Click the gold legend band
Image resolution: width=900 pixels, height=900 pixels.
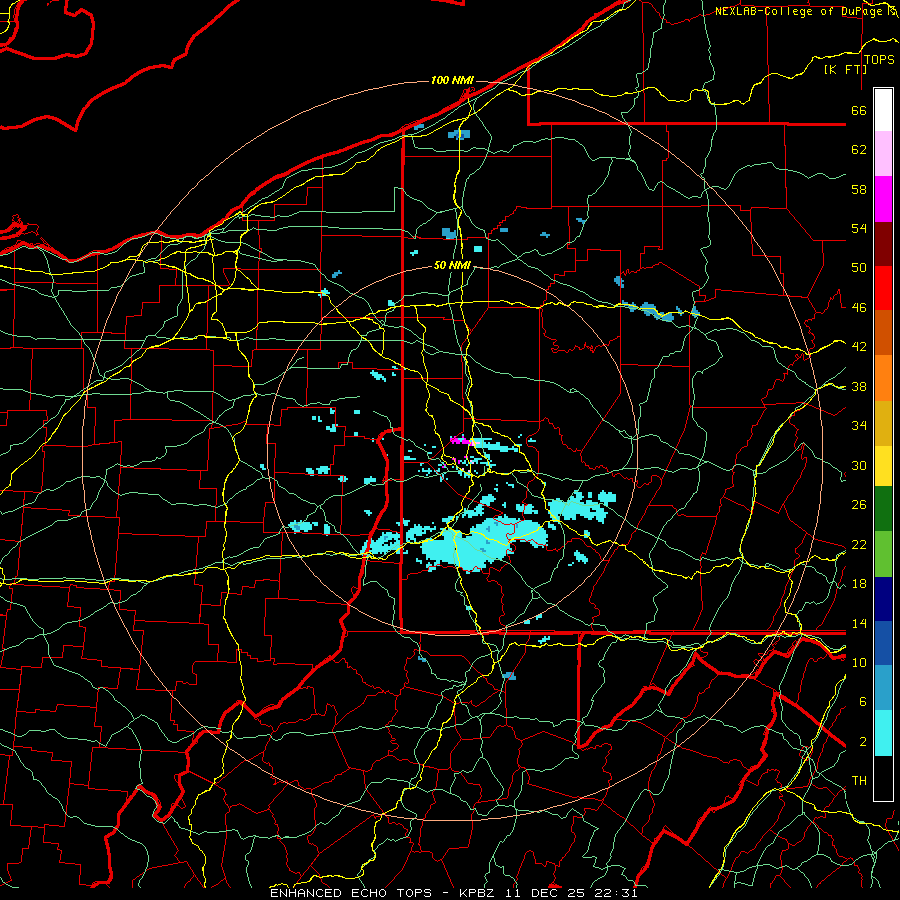coord(883,423)
